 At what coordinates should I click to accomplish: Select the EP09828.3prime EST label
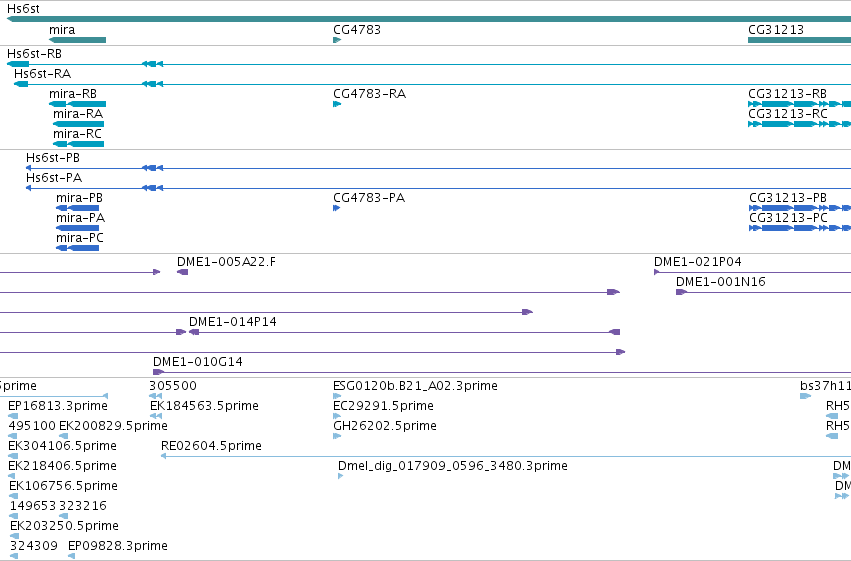117,546
